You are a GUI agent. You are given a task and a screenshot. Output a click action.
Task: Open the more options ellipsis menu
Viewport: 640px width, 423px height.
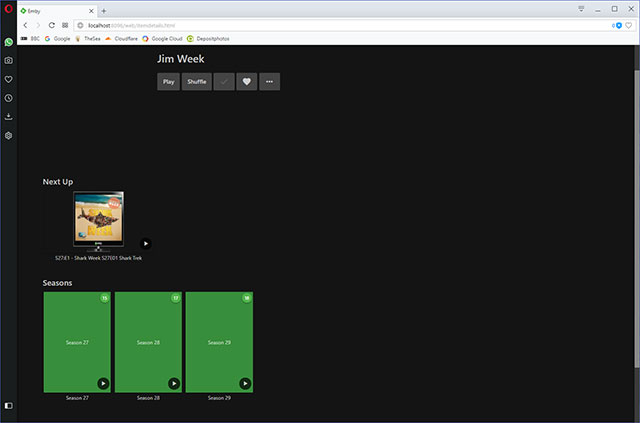(x=269, y=82)
